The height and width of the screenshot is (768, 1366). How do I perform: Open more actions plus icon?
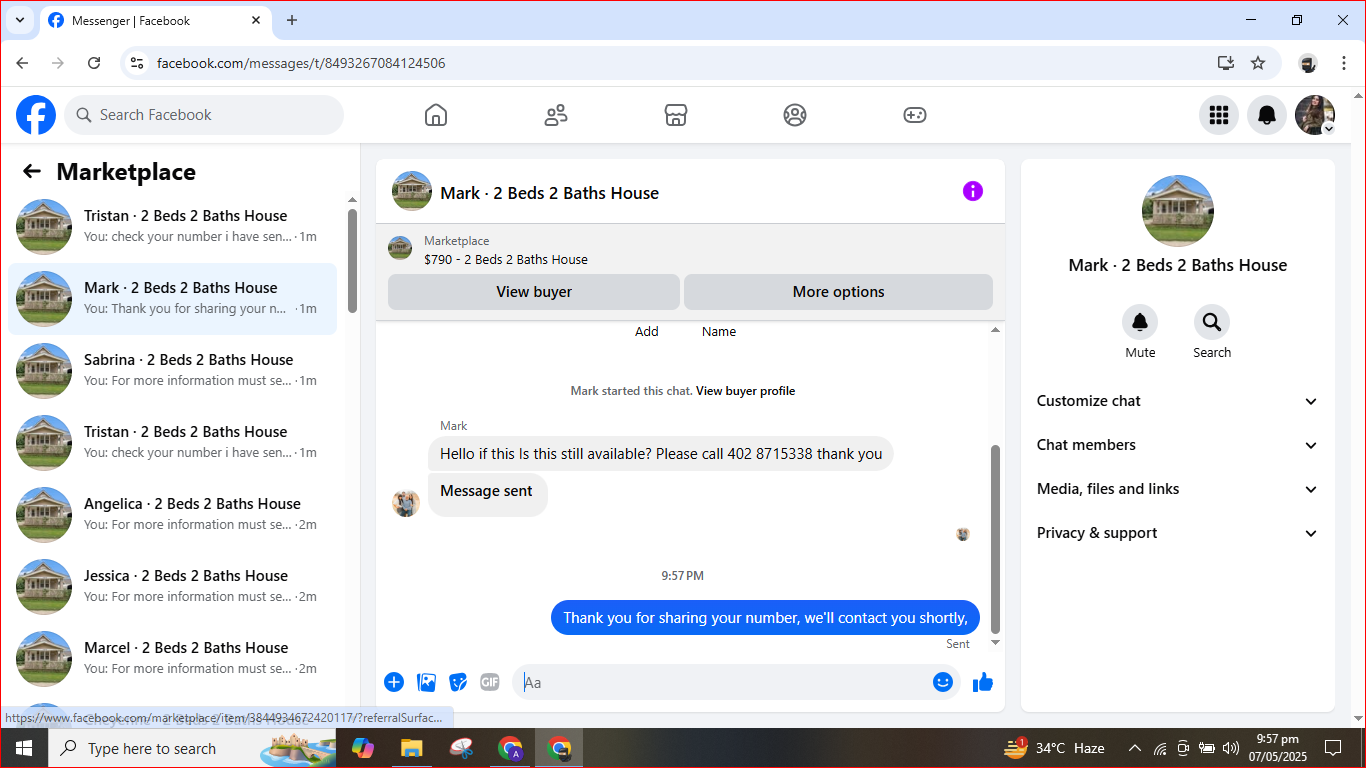click(394, 682)
